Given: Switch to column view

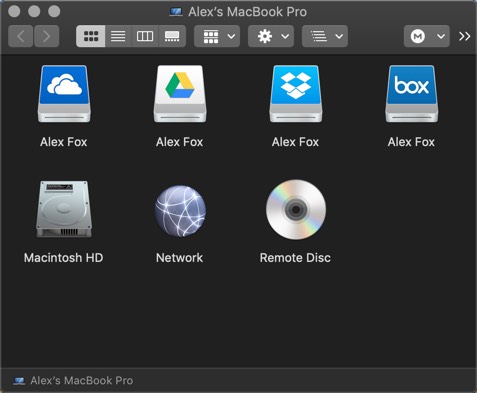Looking at the screenshot, I should click(x=145, y=36).
